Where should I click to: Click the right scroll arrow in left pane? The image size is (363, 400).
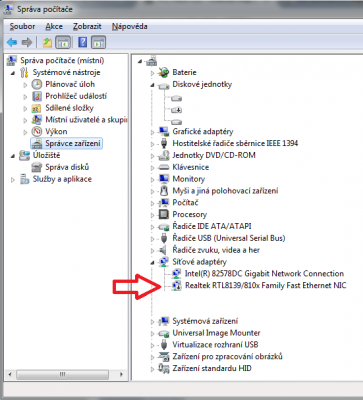(121, 374)
